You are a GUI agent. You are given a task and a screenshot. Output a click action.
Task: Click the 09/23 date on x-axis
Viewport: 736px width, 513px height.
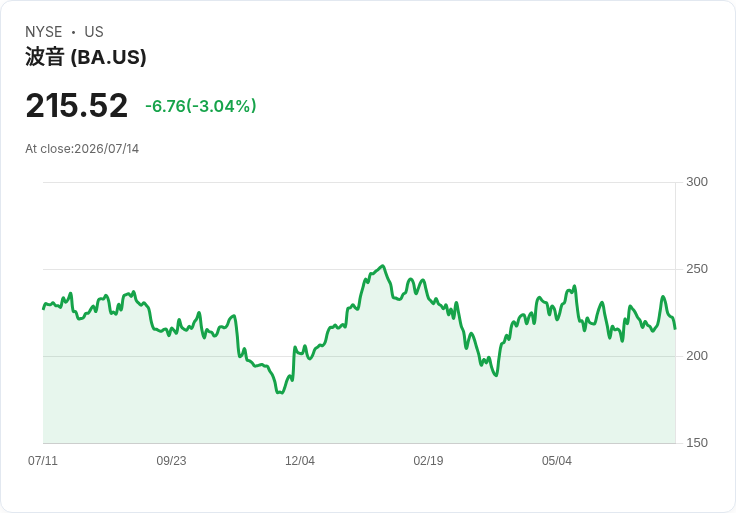click(x=171, y=460)
